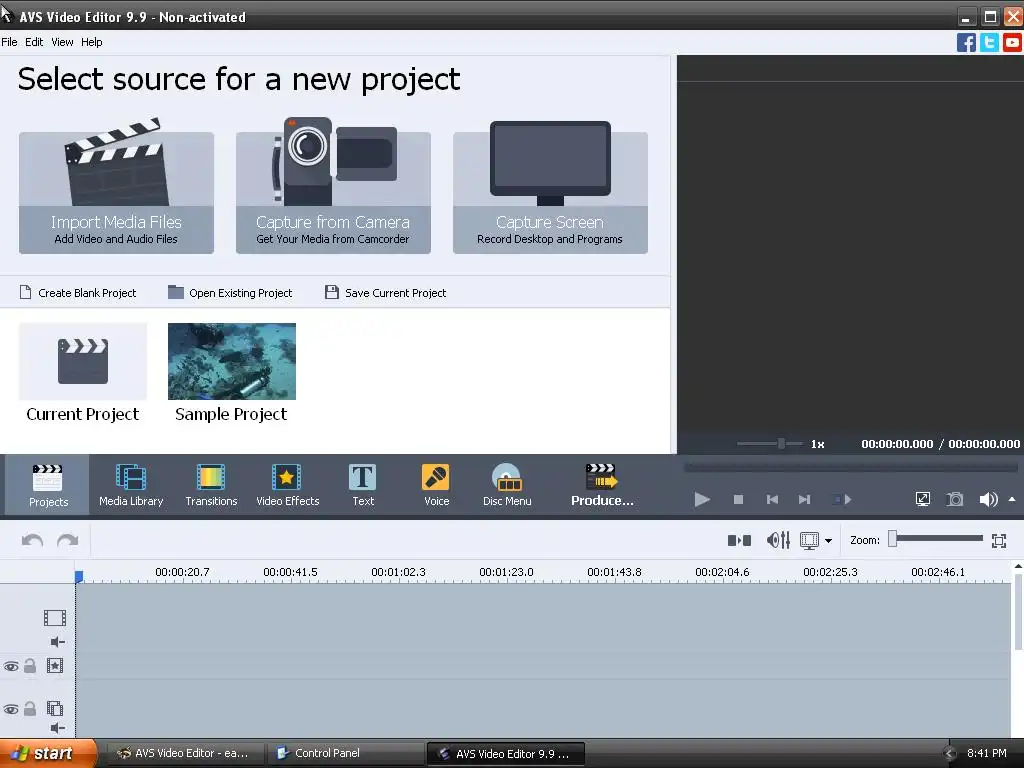Lock the video overlay track

pos(30,709)
